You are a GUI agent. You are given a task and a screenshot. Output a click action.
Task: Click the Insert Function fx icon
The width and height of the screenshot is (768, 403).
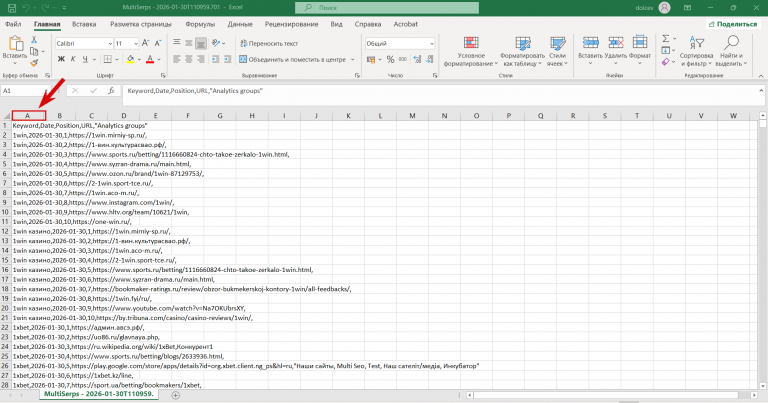tap(112, 91)
